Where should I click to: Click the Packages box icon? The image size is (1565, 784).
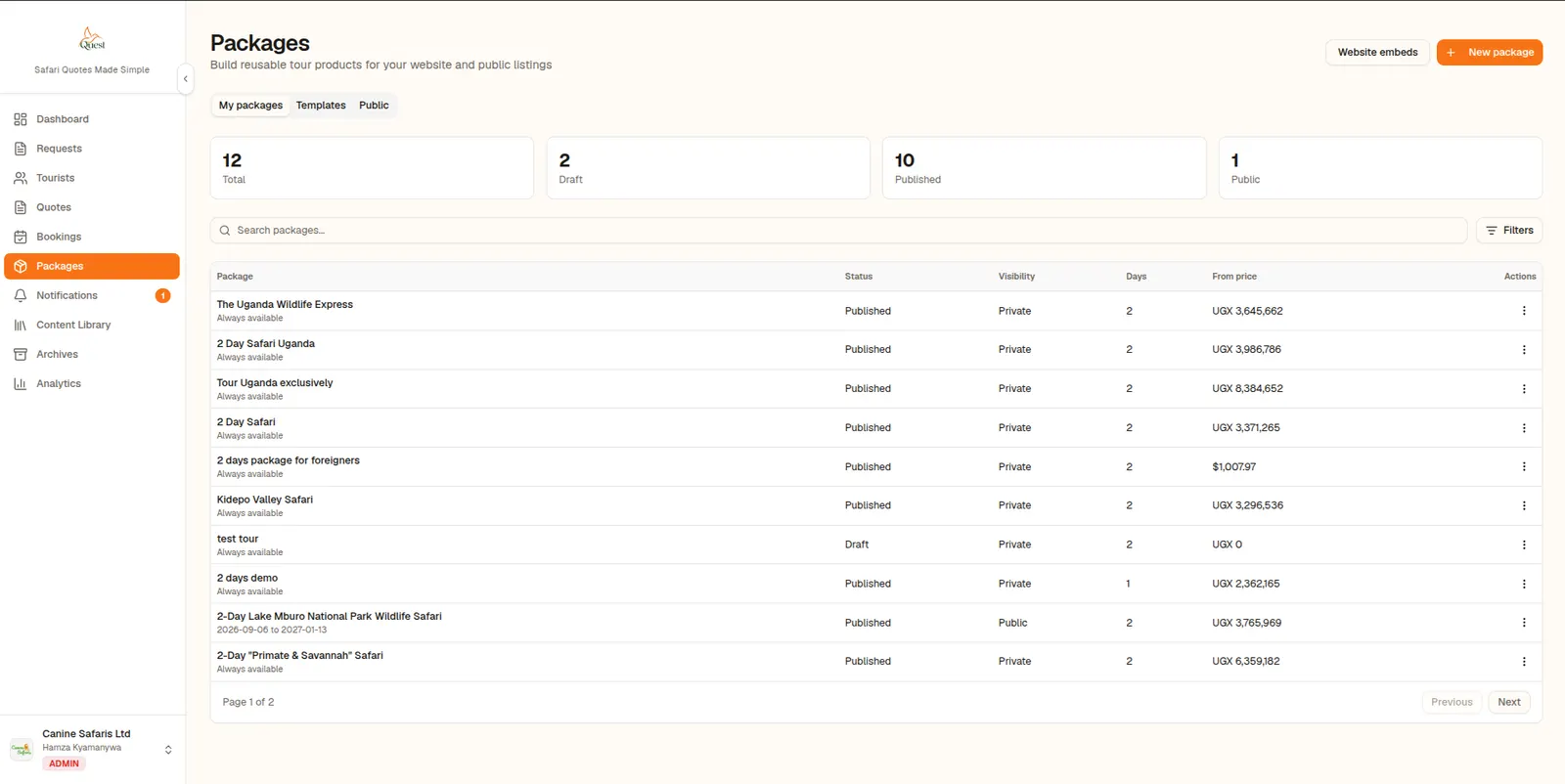coord(21,266)
